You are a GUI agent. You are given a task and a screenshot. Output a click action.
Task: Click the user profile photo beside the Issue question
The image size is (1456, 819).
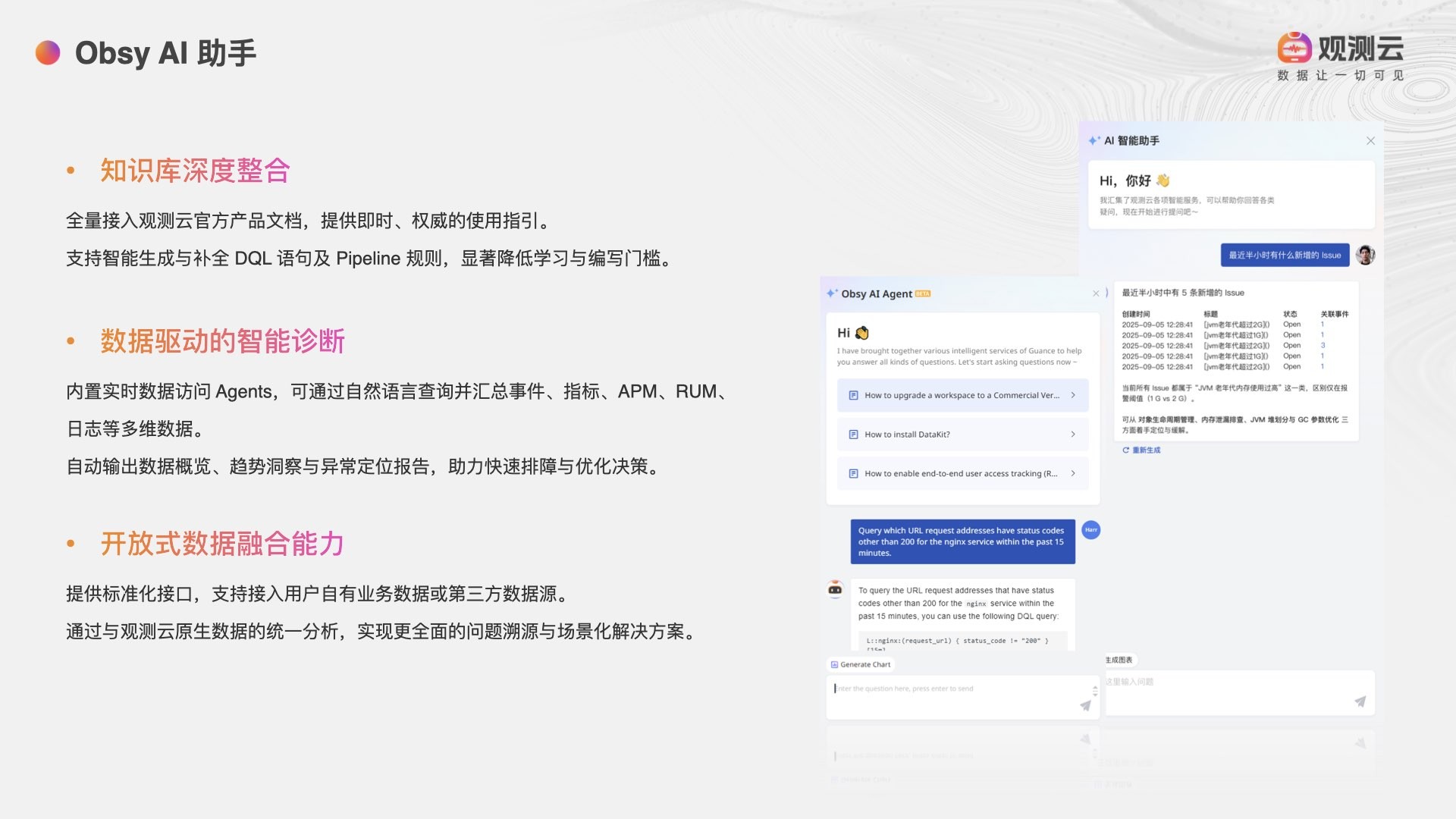(1365, 255)
